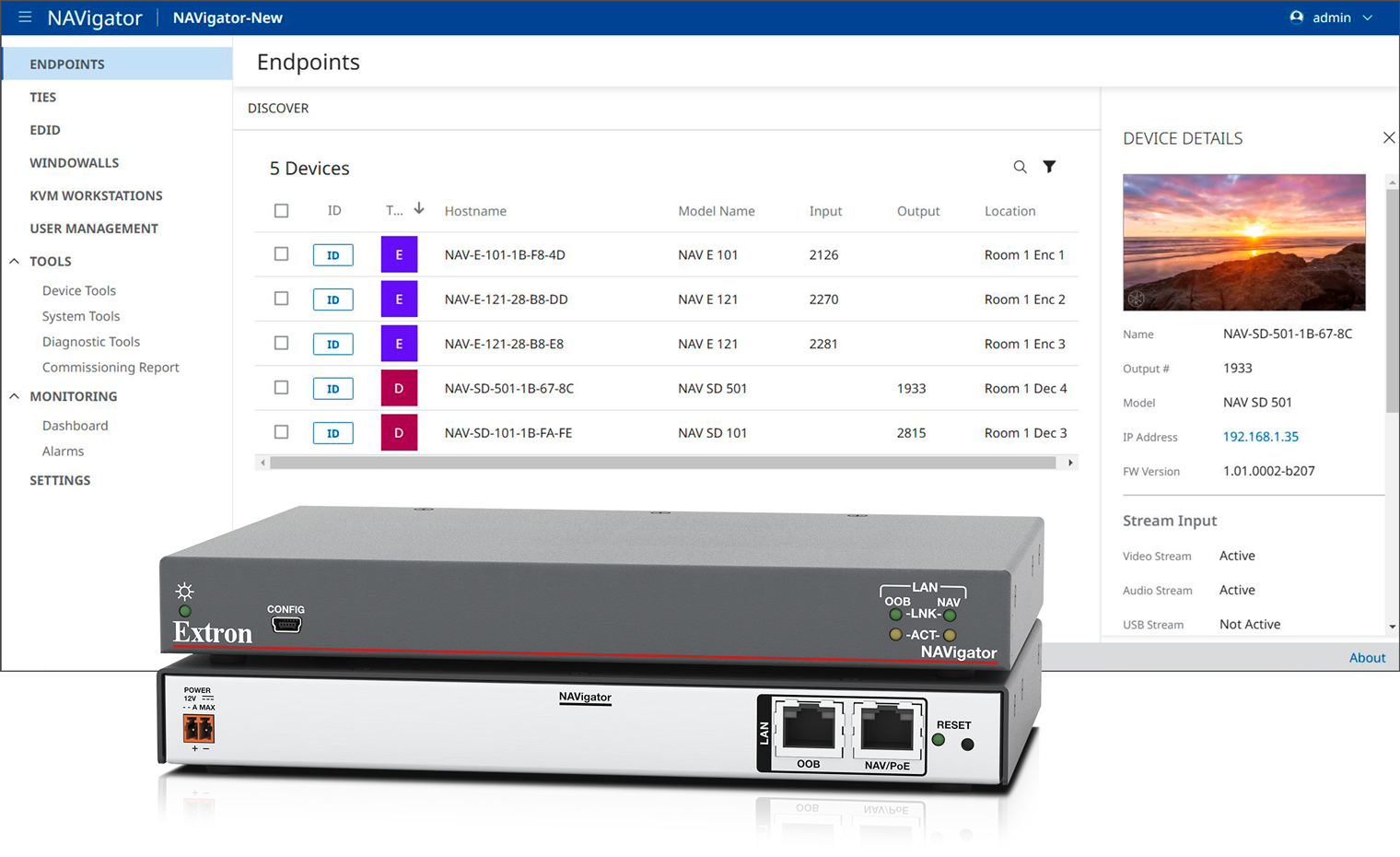Close the Device Details panel
The height and width of the screenshot is (857, 1400).
tap(1389, 136)
